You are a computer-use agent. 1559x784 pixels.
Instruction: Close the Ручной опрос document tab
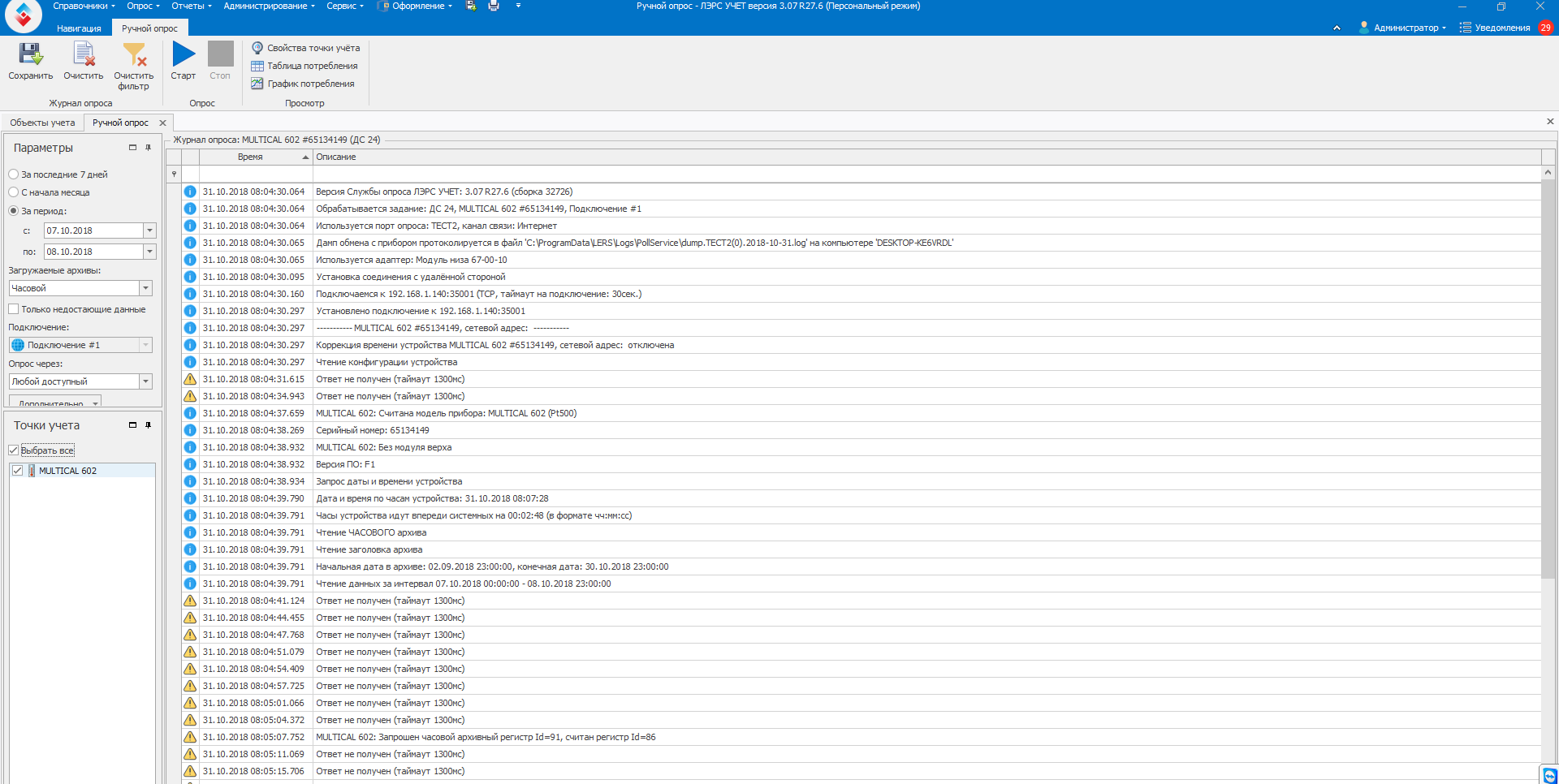pyautogui.click(x=162, y=123)
